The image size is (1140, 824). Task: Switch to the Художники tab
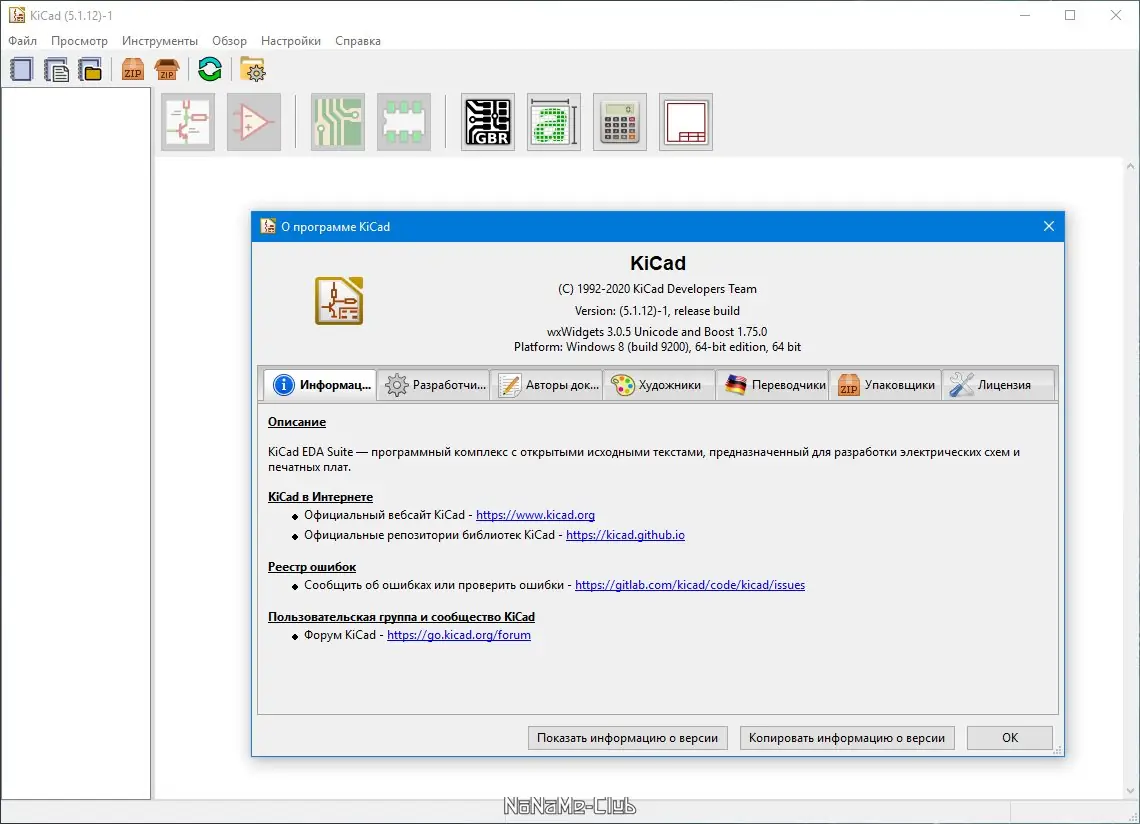coord(659,385)
